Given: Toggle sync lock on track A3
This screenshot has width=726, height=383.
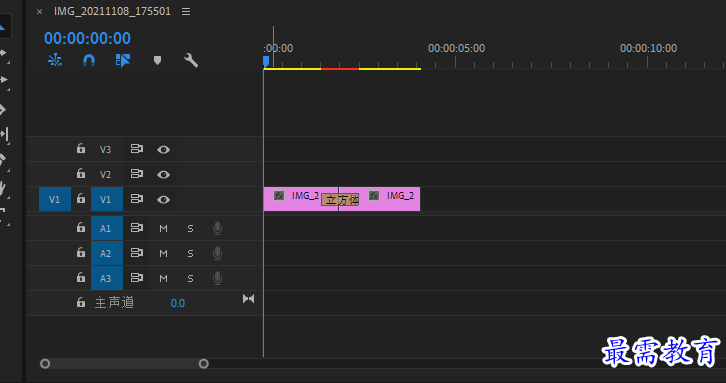Looking at the screenshot, I should [137, 277].
